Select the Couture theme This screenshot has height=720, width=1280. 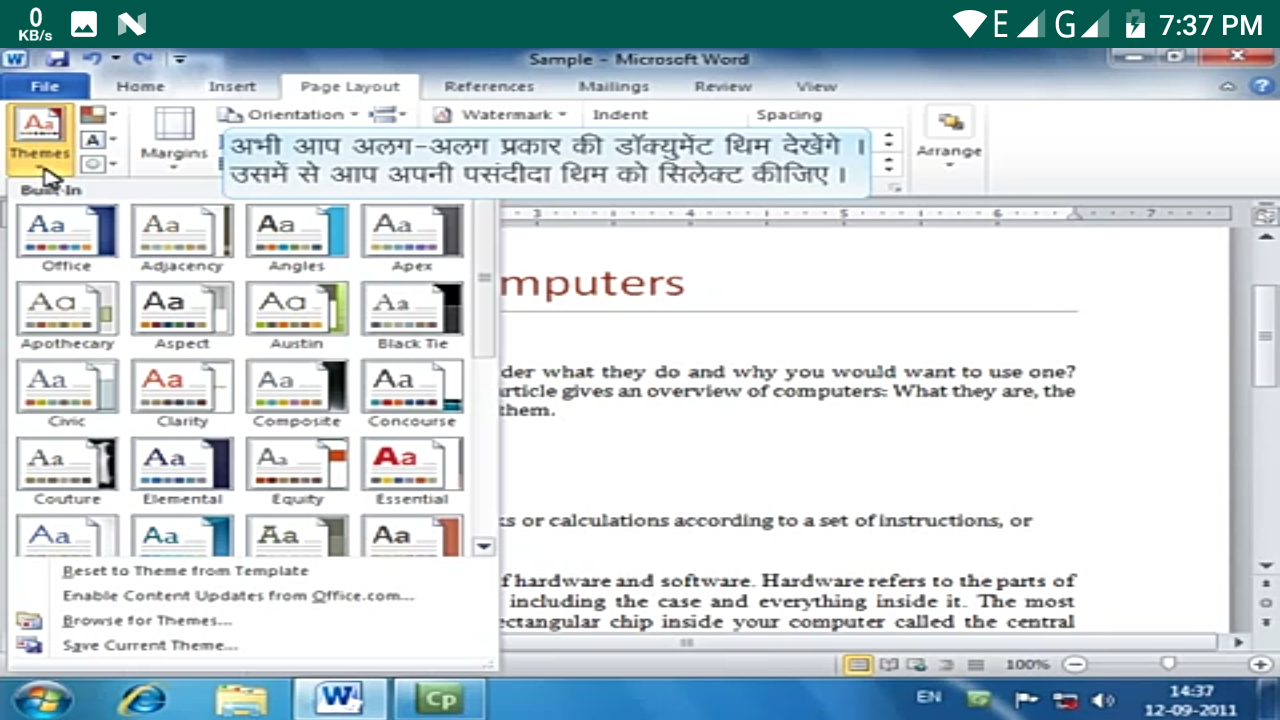click(x=67, y=472)
